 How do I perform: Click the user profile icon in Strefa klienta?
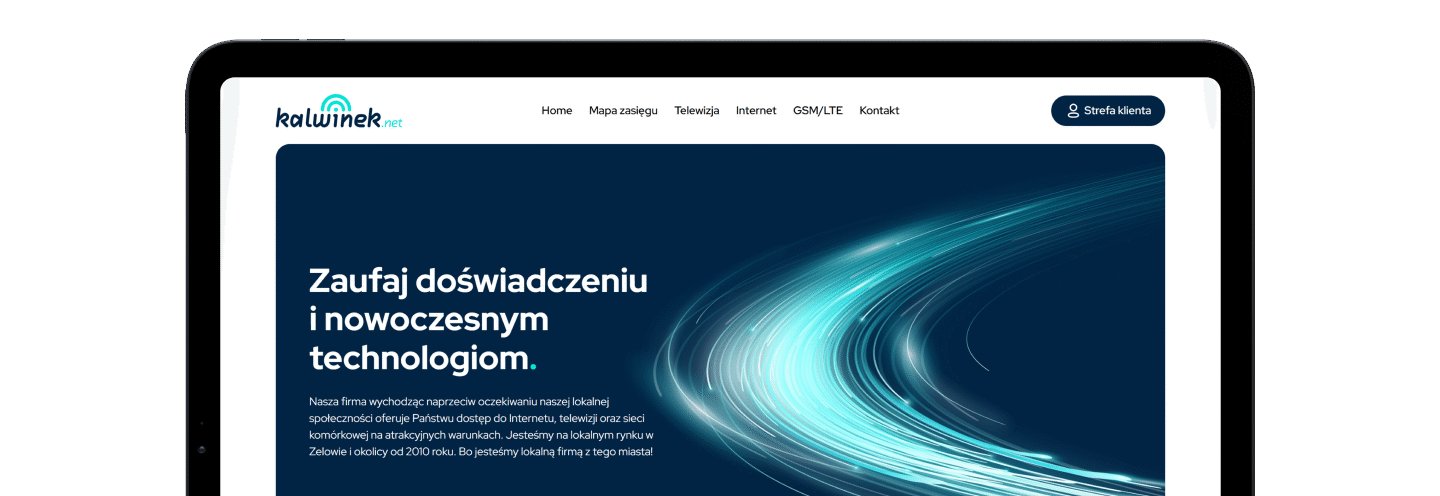[x=1073, y=111]
